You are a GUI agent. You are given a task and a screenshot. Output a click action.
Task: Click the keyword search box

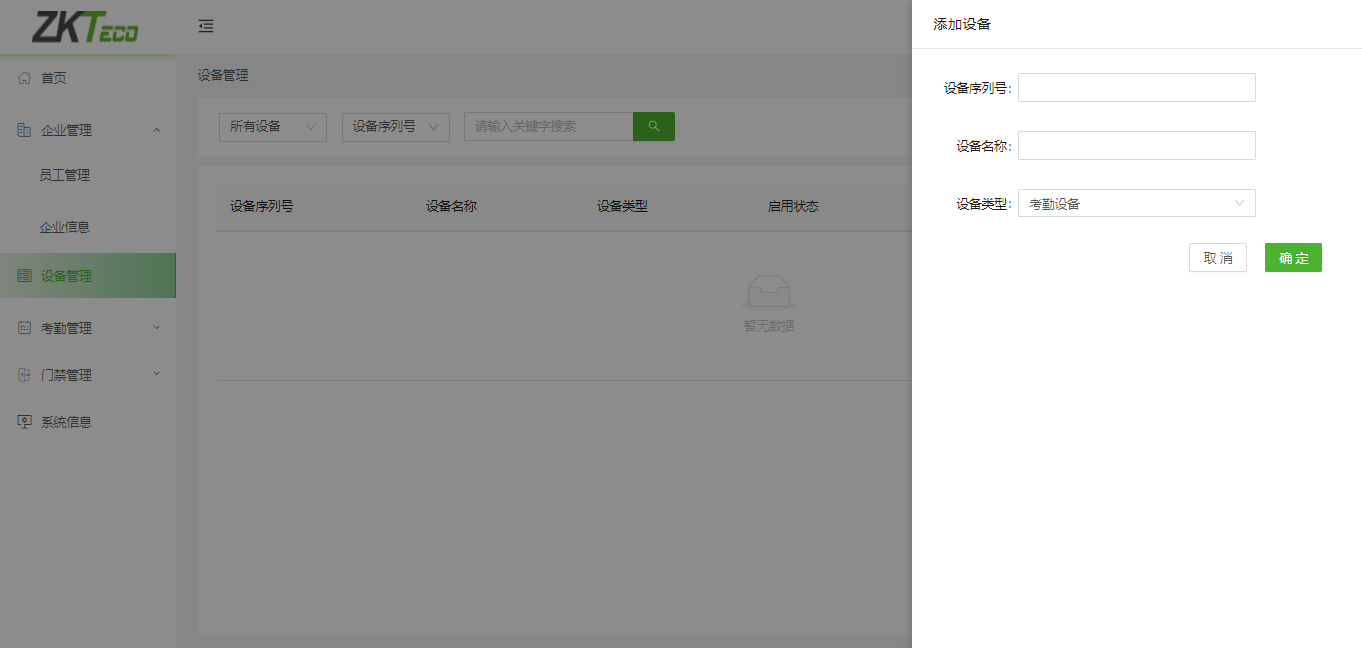(x=548, y=126)
